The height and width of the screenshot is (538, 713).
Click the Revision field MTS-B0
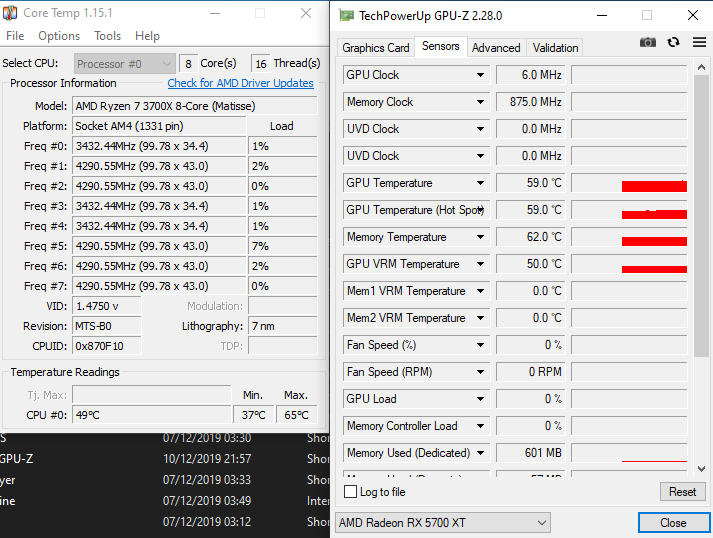107,326
